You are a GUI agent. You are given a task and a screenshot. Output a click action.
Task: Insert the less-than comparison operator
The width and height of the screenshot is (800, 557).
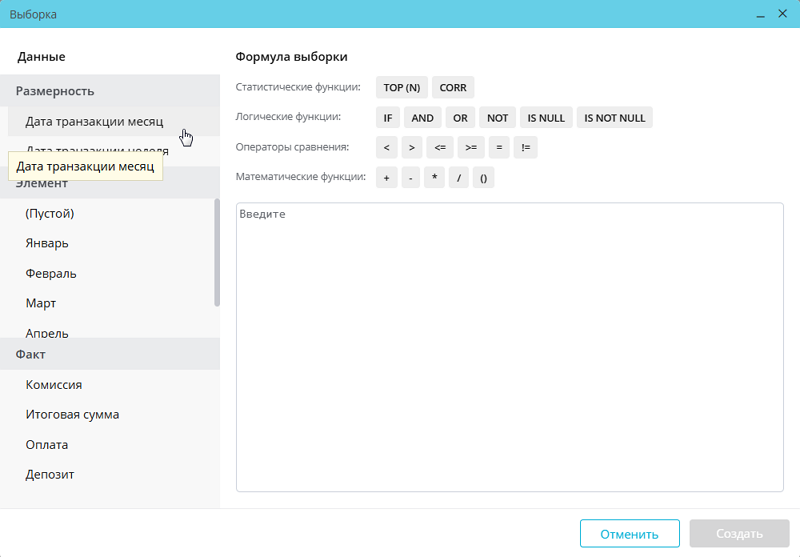[x=386, y=148]
